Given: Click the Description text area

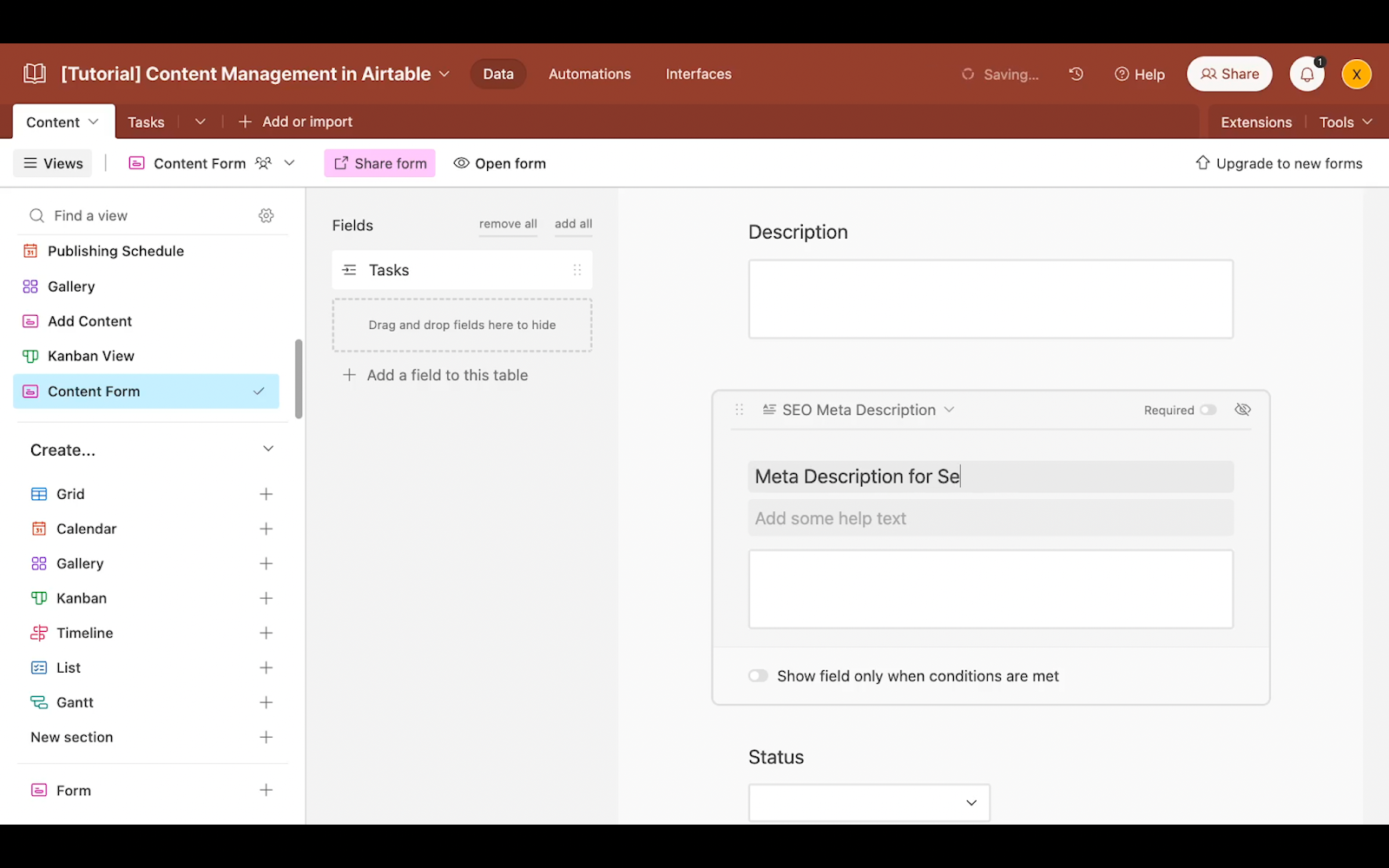Looking at the screenshot, I should [991, 299].
